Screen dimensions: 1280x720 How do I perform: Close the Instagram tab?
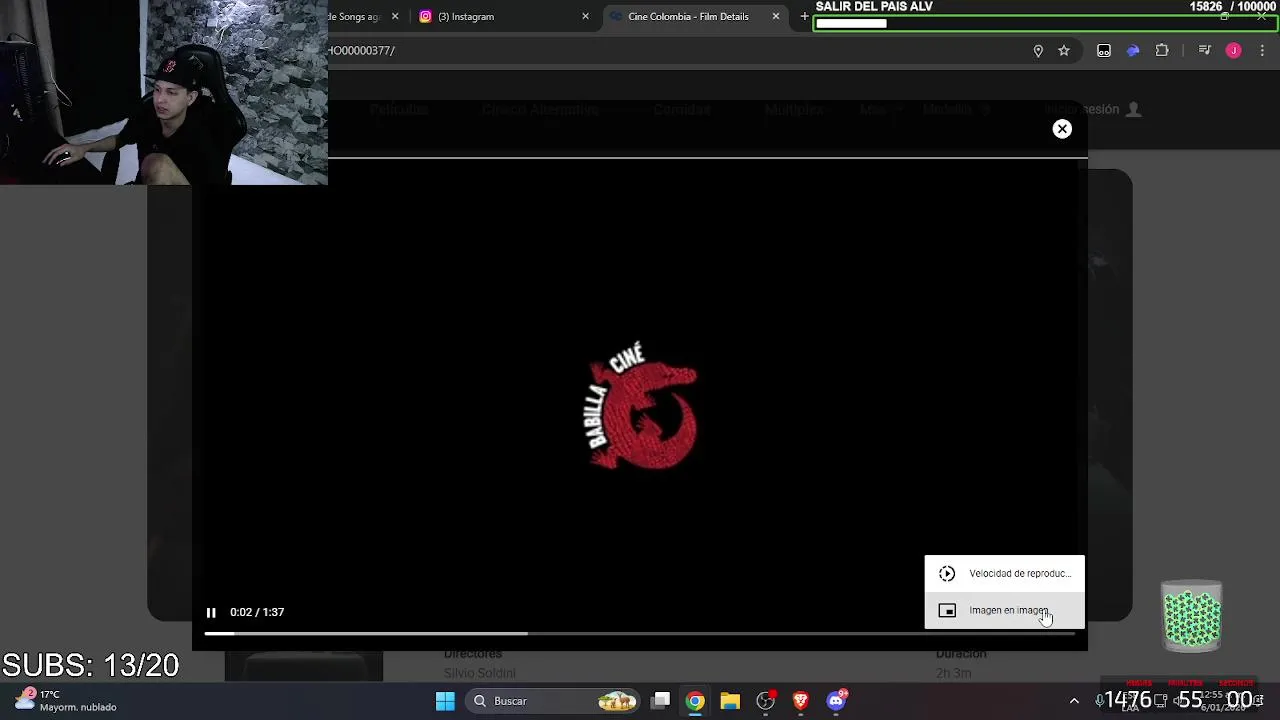pyautogui.click(x=585, y=16)
